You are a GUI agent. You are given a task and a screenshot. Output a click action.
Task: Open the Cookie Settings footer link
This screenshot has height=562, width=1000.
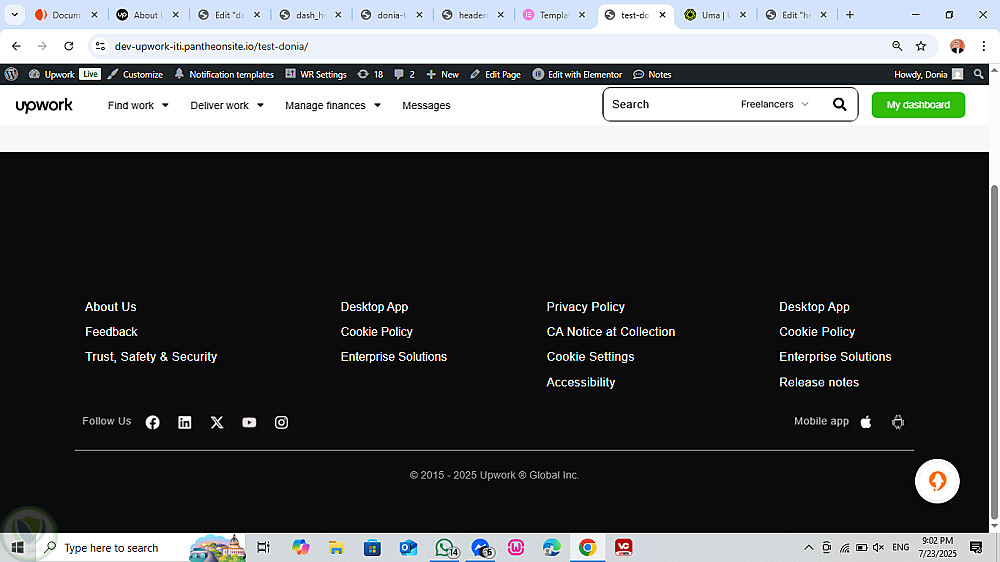click(x=591, y=357)
